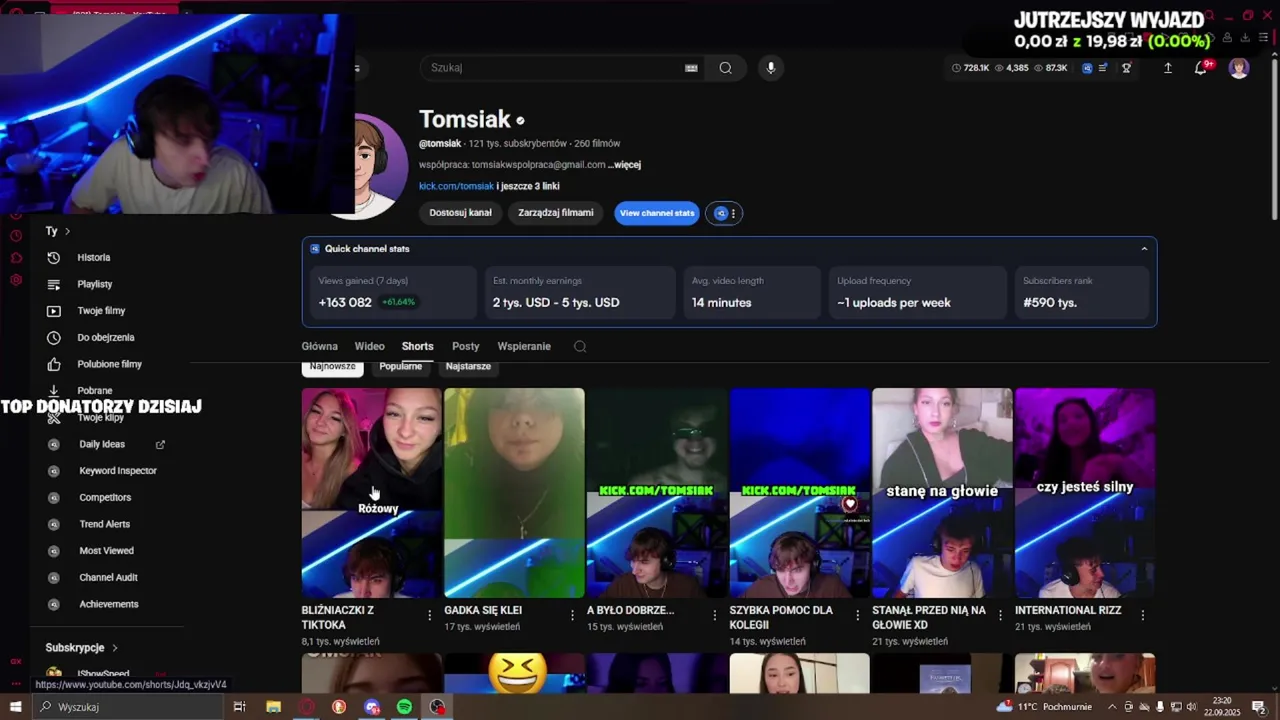
Task: Open the account avatar menu
Action: point(1239,68)
